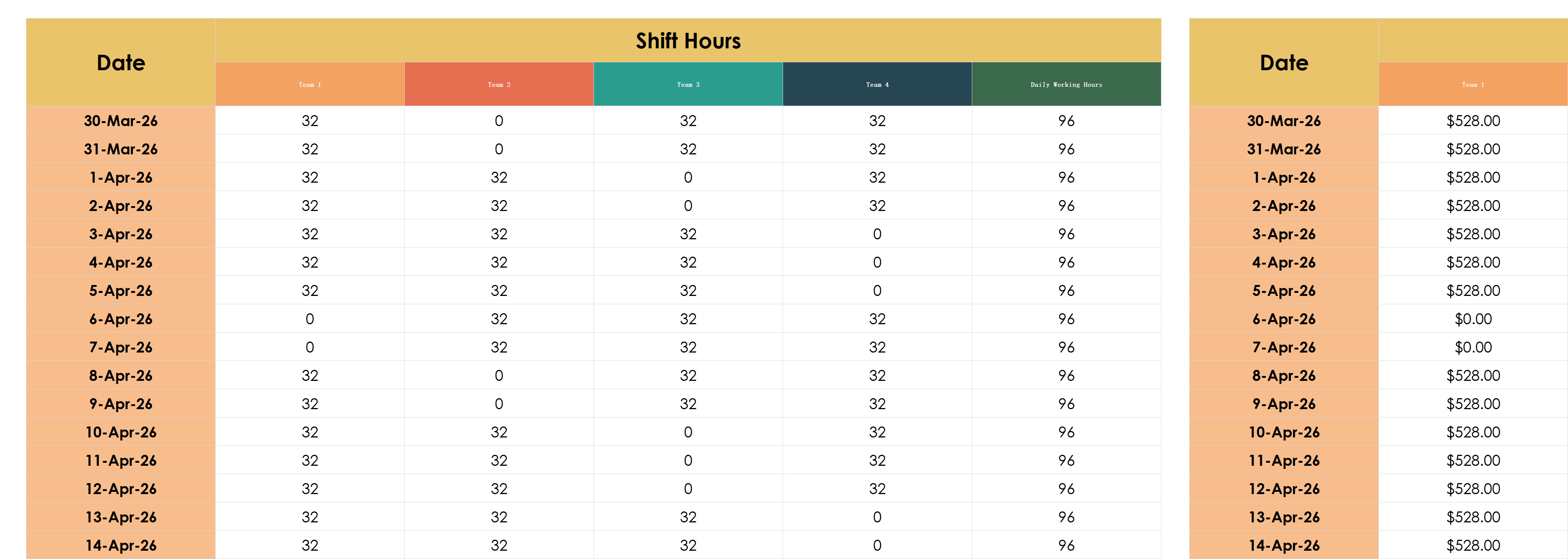Click $528.00 in the 2-Apr-26 row
Image resolution: width=1568 pixels, height=559 pixels.
tap(1473, 206)
